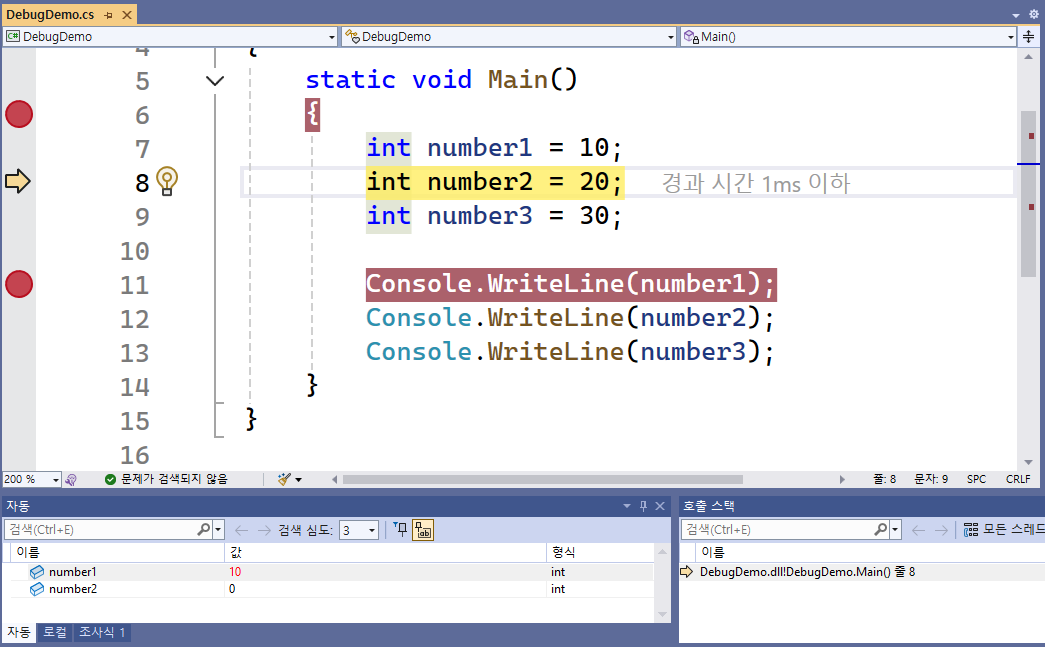Toggle the highlighted 'ab' icon in Autos toolbar
1045x647 pixels.
tap(422, 530)
